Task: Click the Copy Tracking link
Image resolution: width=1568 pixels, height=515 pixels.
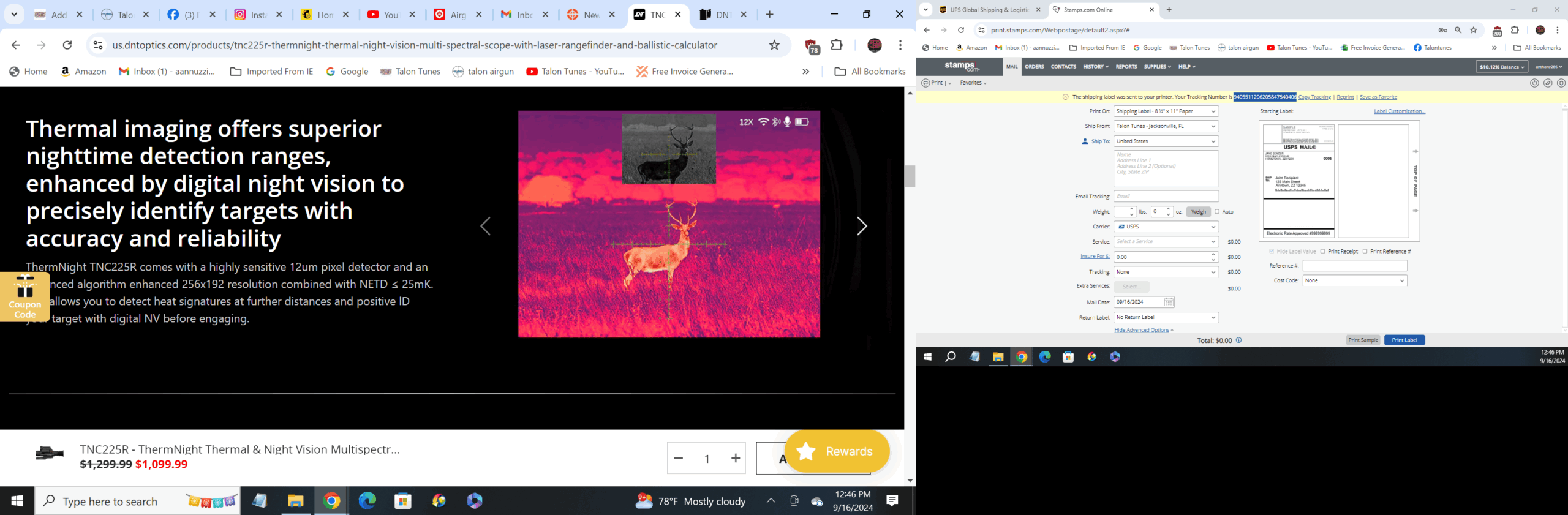Action: pyautogui.click(x=1314, y=97)
